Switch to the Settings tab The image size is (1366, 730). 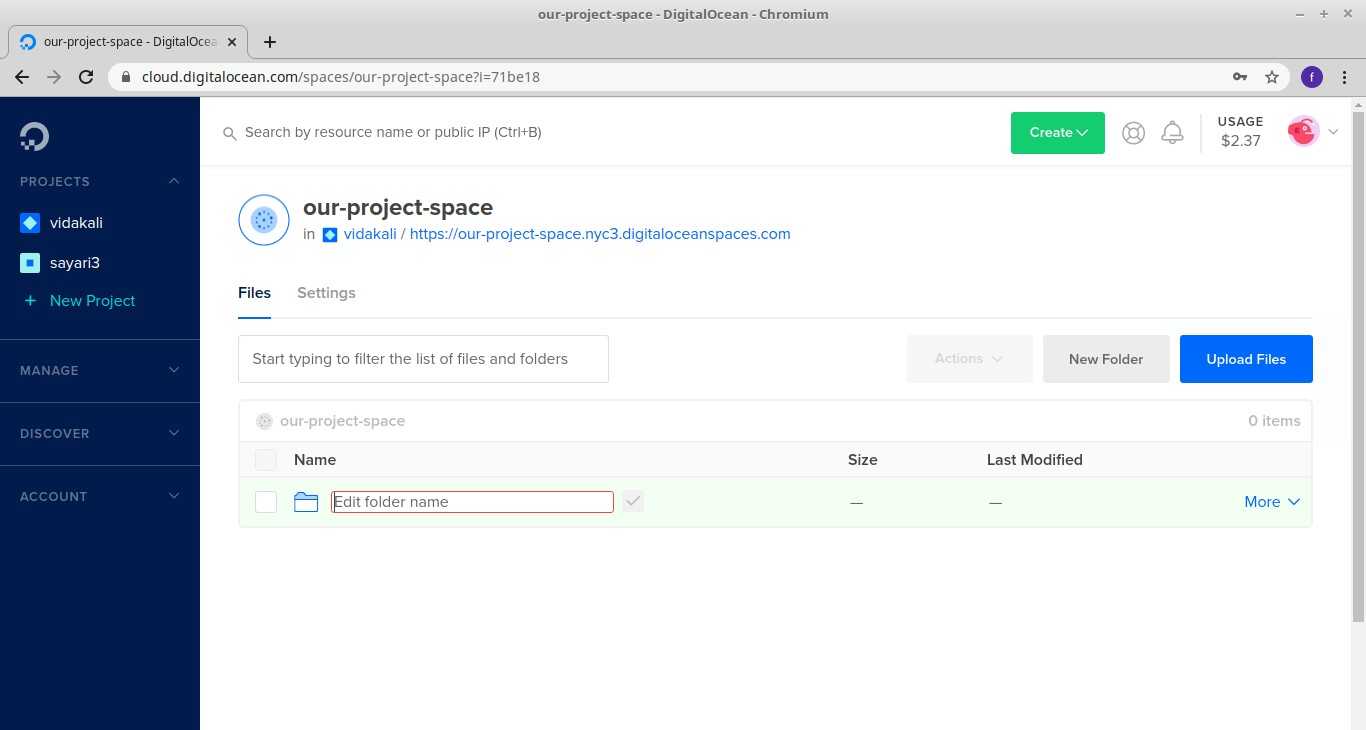coord(326,293)
